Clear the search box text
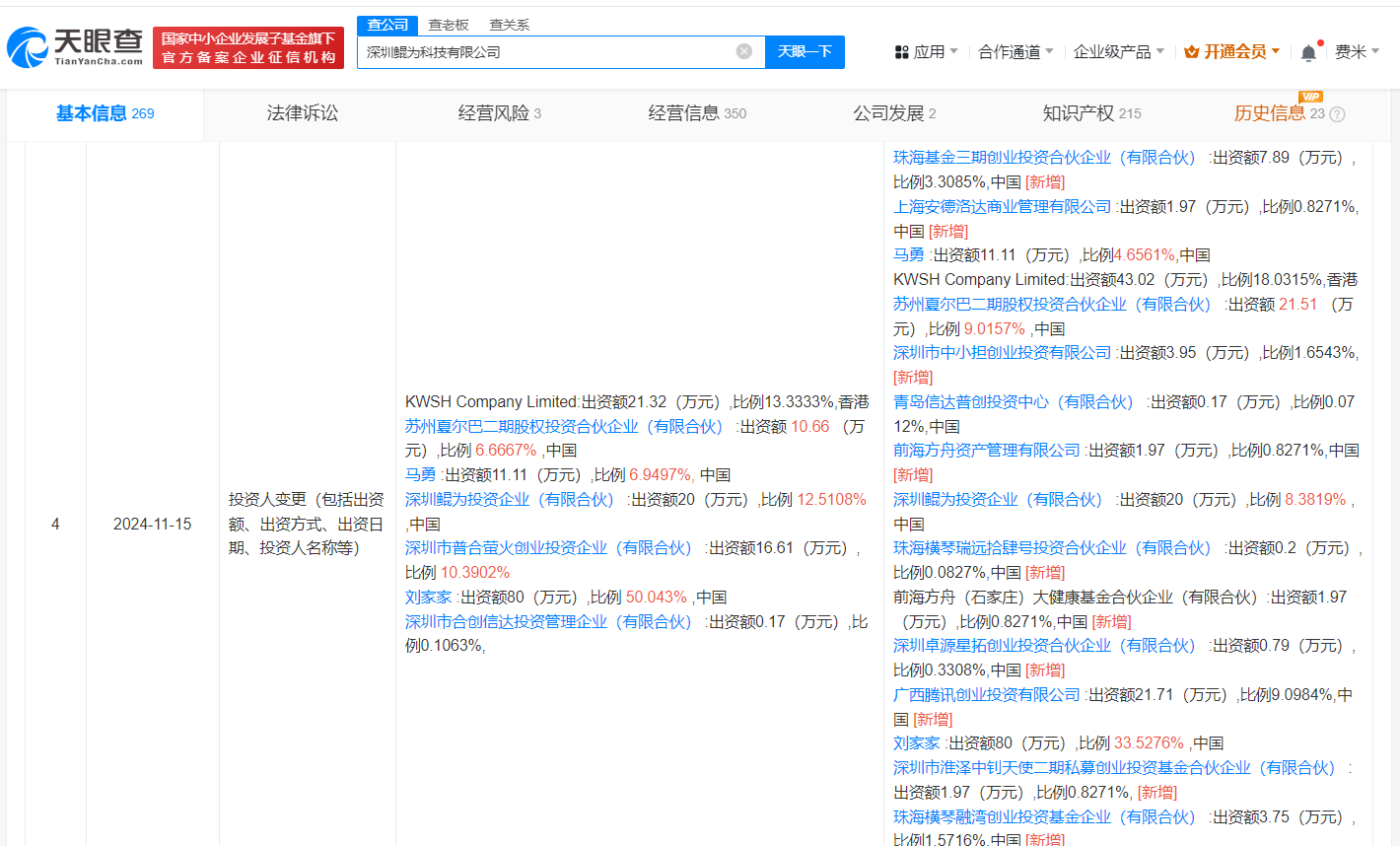The width and height of the screenshot is (1400, 846). click(744, 51)
